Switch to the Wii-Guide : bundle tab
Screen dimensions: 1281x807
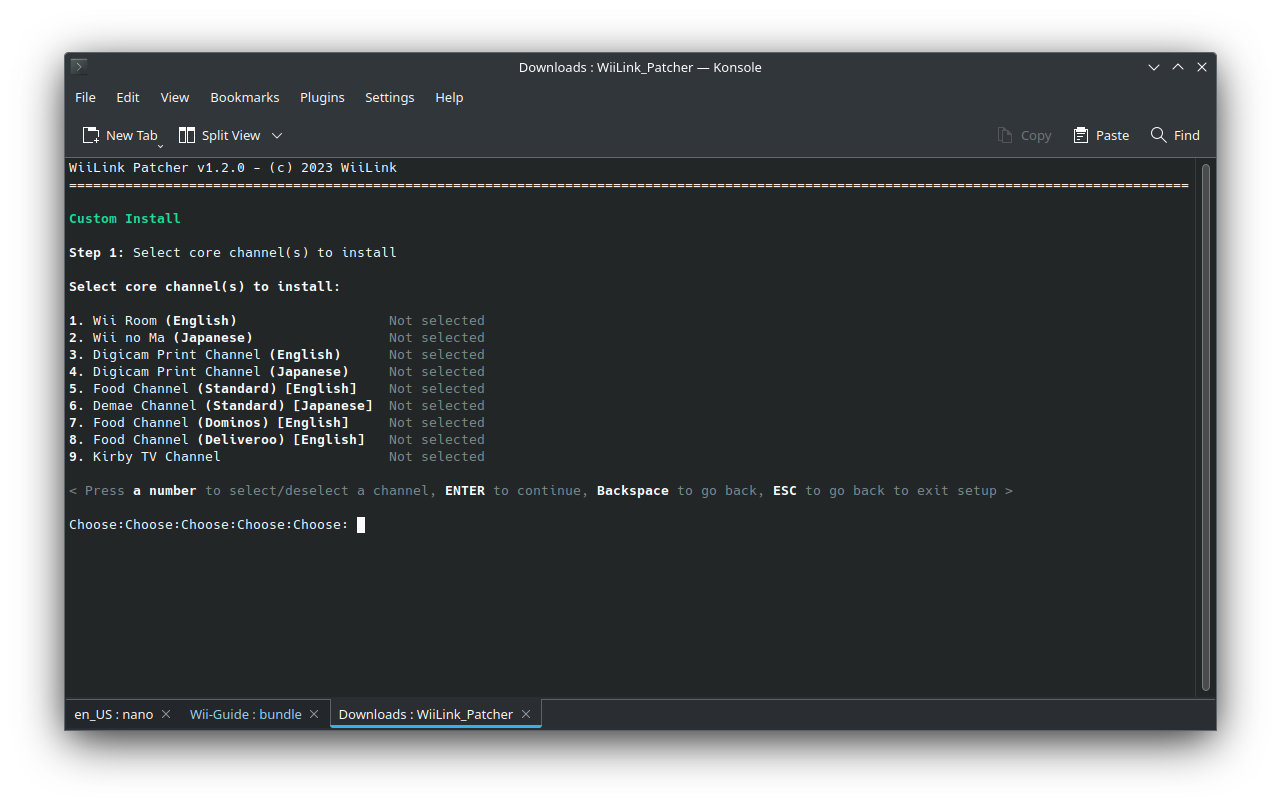coord(244,714)
